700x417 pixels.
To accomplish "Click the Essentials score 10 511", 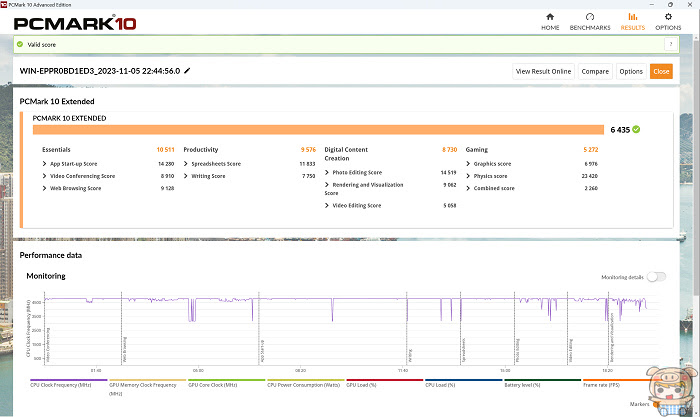I will [x=165, y=150].
